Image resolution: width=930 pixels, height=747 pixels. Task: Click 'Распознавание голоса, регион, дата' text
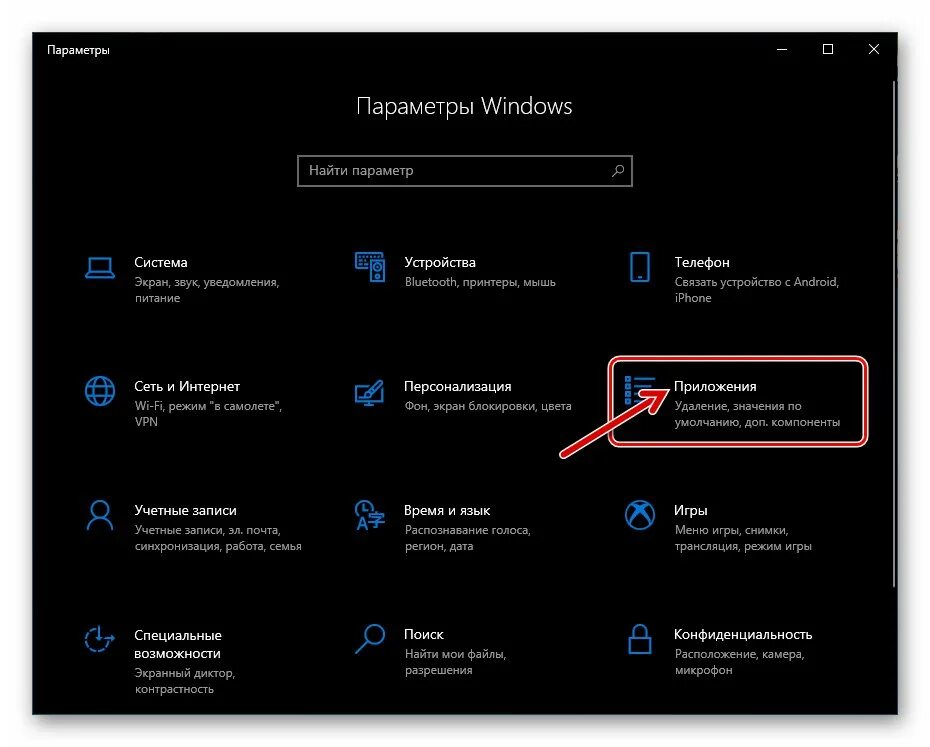467,538
